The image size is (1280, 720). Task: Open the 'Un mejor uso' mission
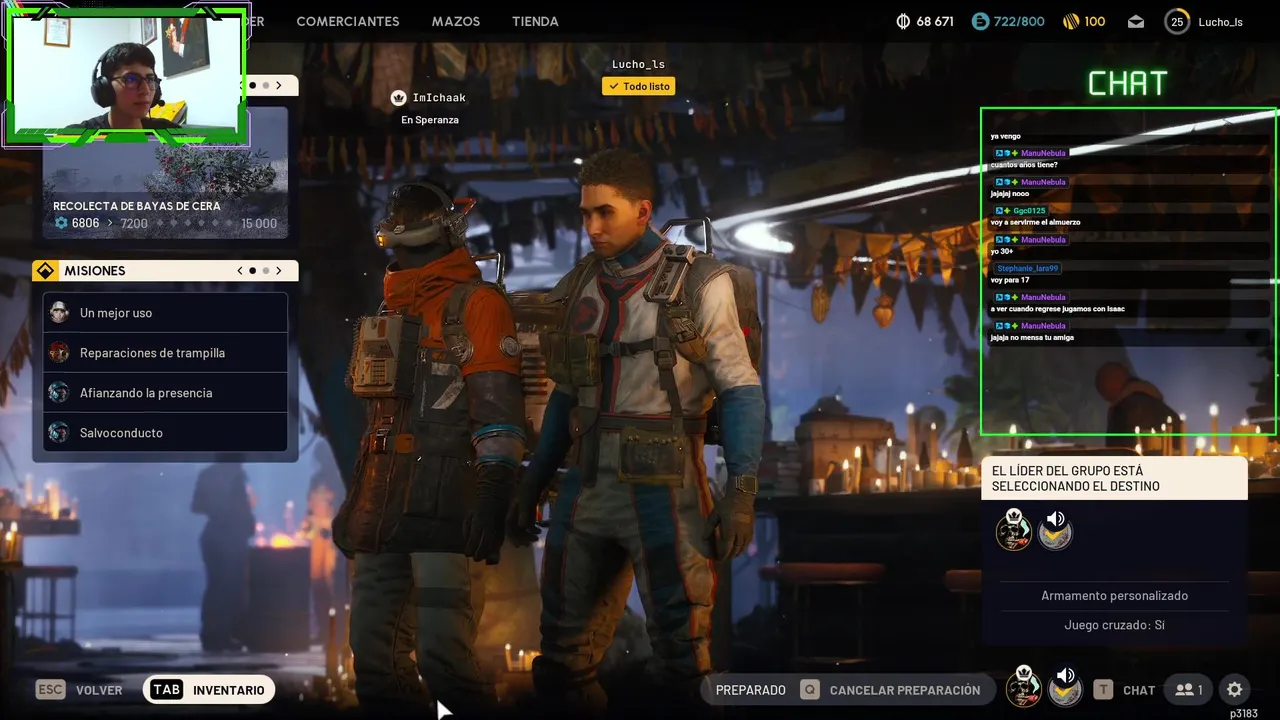[165, 313]
